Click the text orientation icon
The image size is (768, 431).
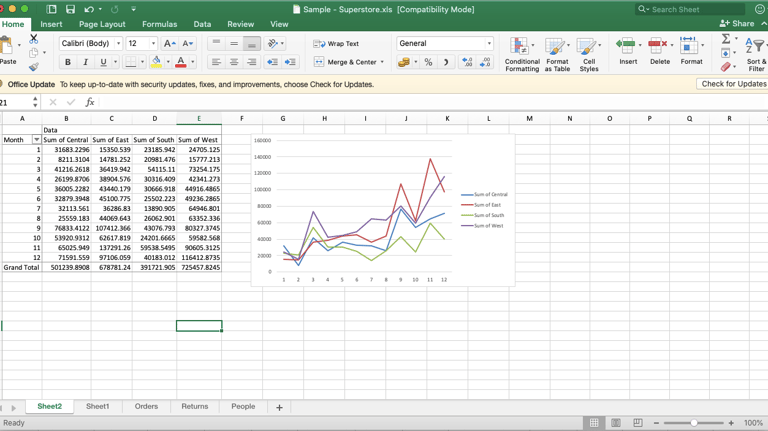click(273, 44)
